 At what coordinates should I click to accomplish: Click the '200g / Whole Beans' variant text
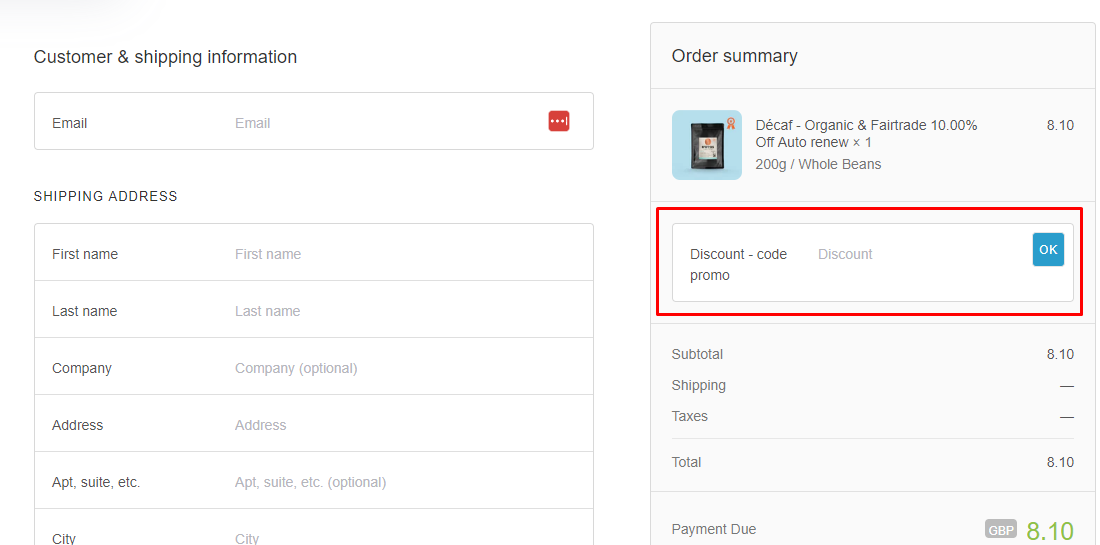pyautogui.click(x=819, y=164)
